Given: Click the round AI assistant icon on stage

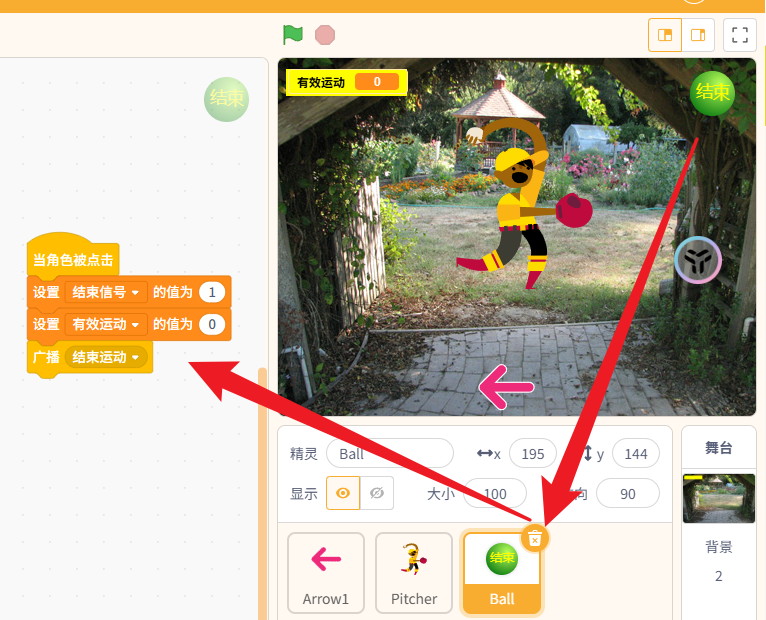Looking at the screenshot, I should coord(697,261).
